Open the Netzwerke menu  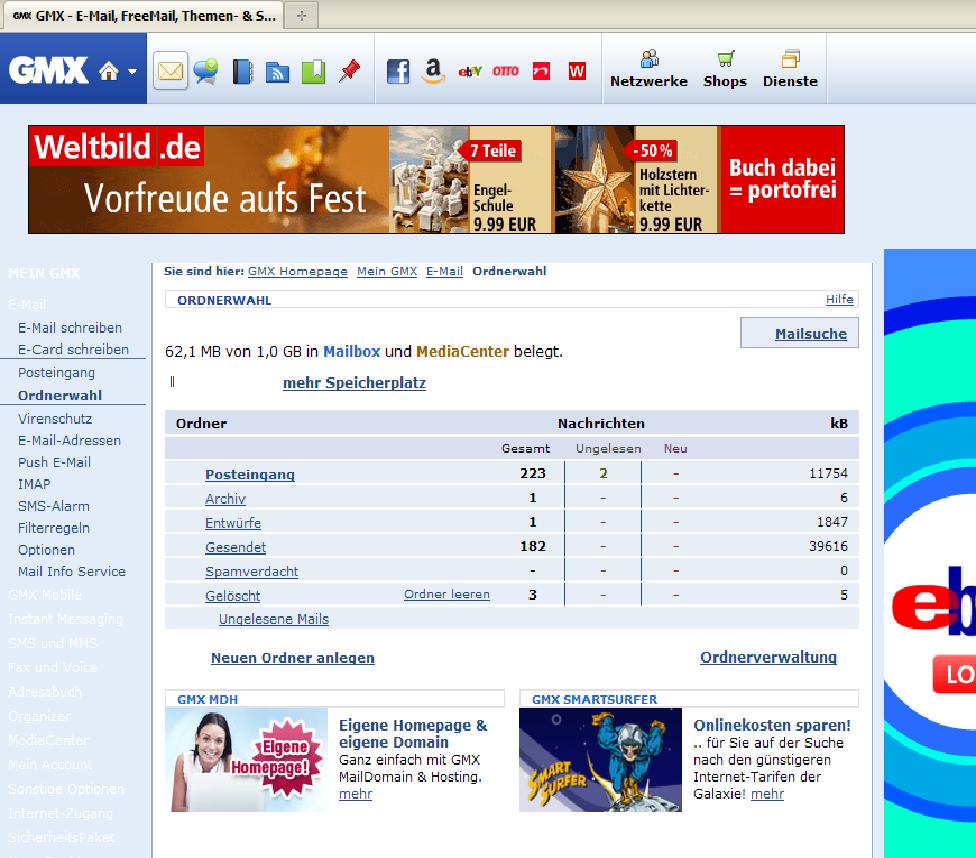[x=649, y=69]
